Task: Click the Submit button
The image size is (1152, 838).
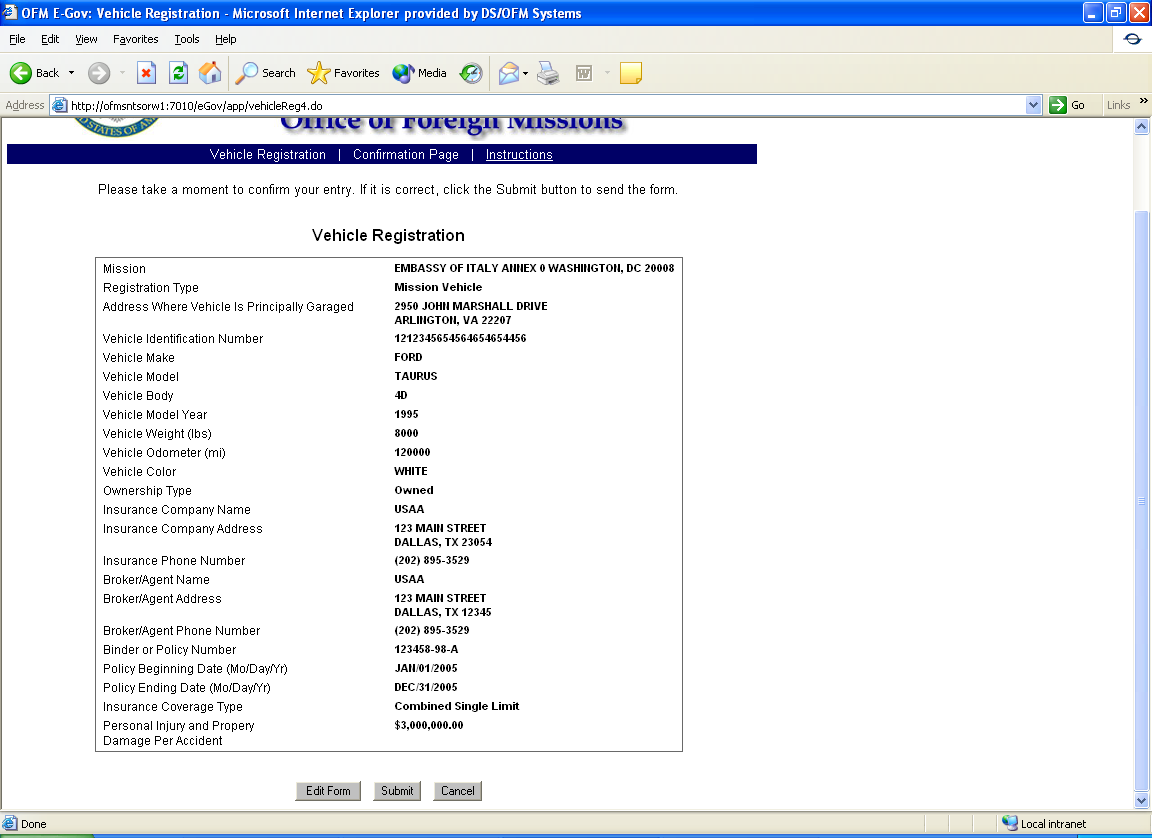Action: [x=397, y=791]
